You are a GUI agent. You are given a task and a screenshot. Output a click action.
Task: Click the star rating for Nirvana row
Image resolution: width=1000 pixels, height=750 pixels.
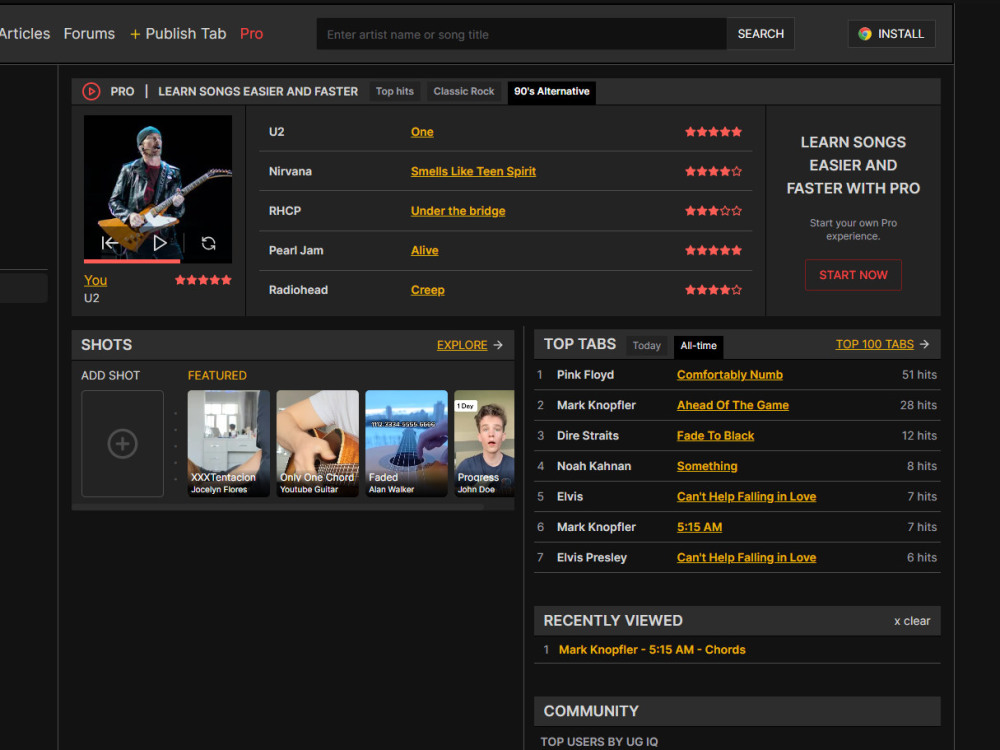point(713,172)
